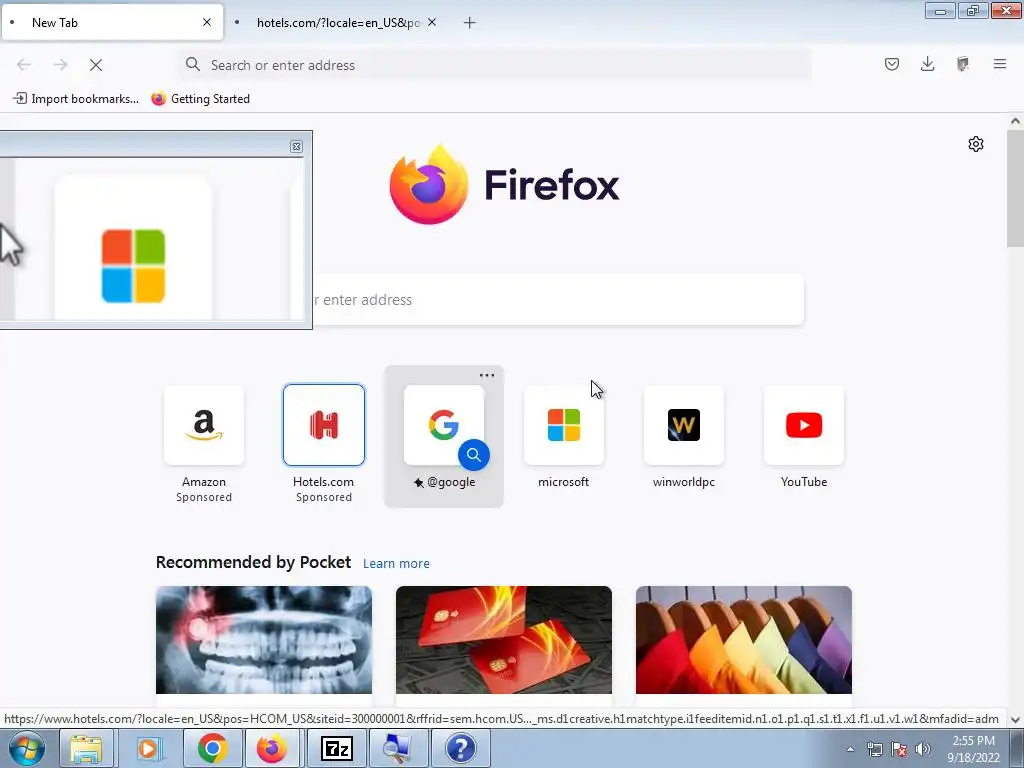Click the scrollbar down arrow
Screen dimensions: 1024x768
point(1015,720)
